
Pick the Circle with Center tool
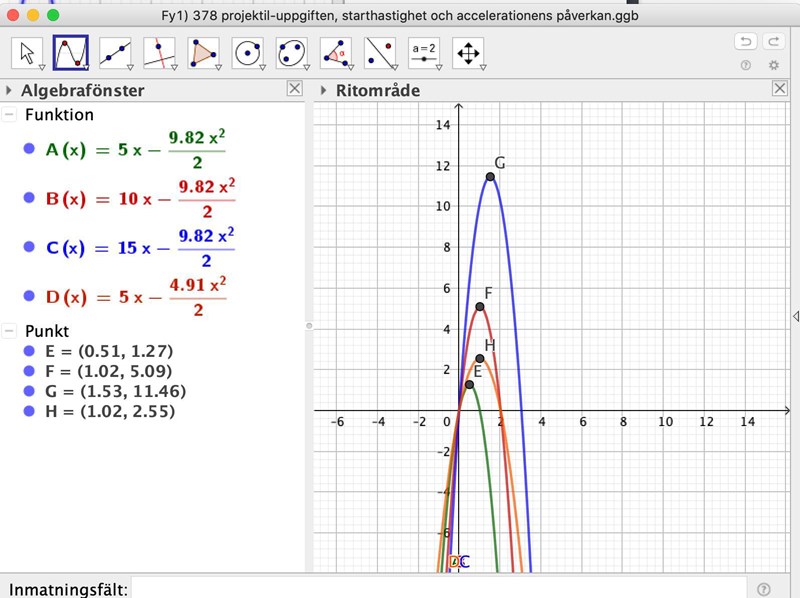[246, 53]
